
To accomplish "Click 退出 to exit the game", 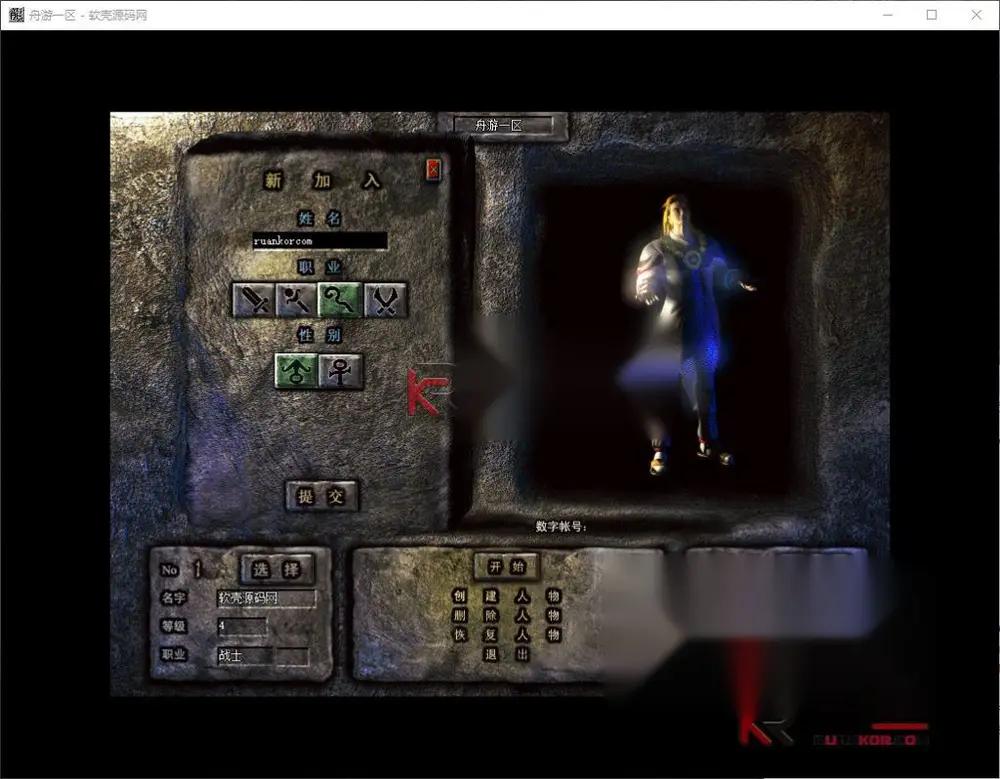I will pos(506,653).
